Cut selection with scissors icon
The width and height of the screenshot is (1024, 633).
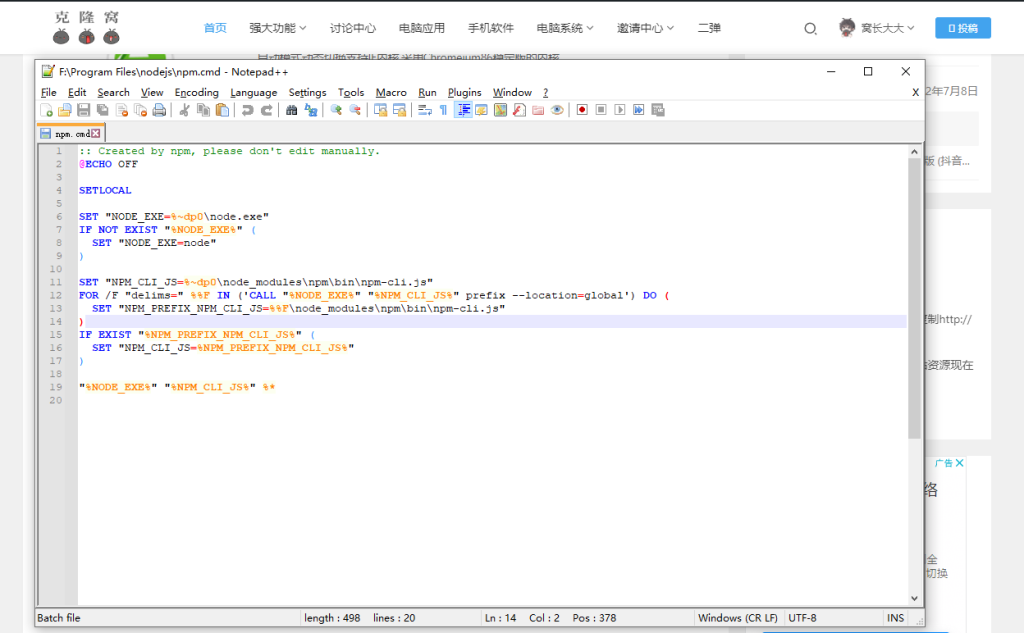coord(184,110)
